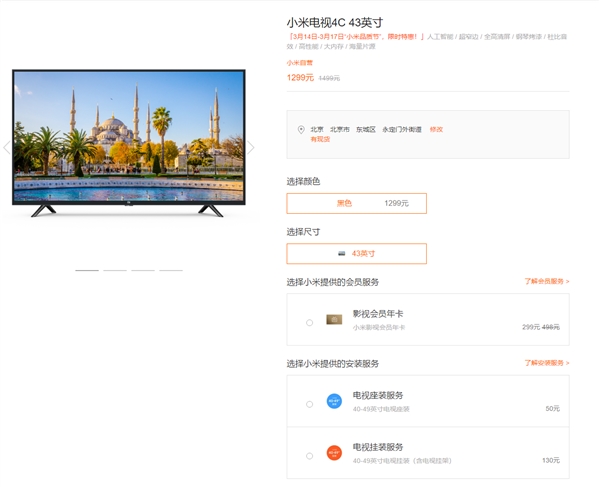Click the 40-49英寸电视座装 description

point(381,409)
